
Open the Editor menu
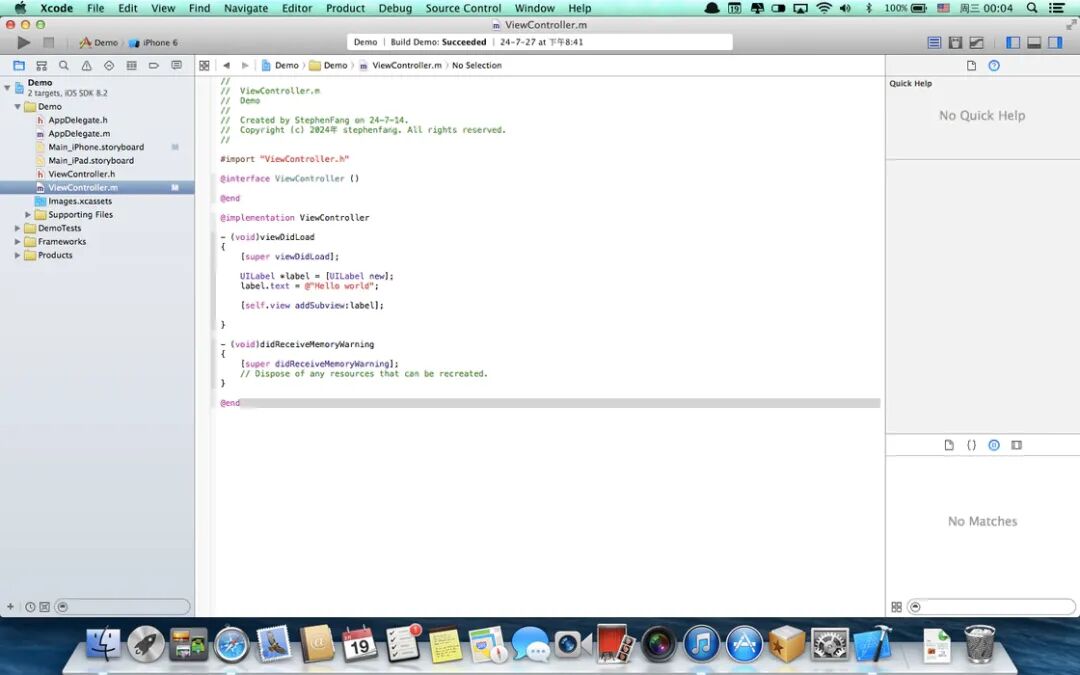click(297, 8)
